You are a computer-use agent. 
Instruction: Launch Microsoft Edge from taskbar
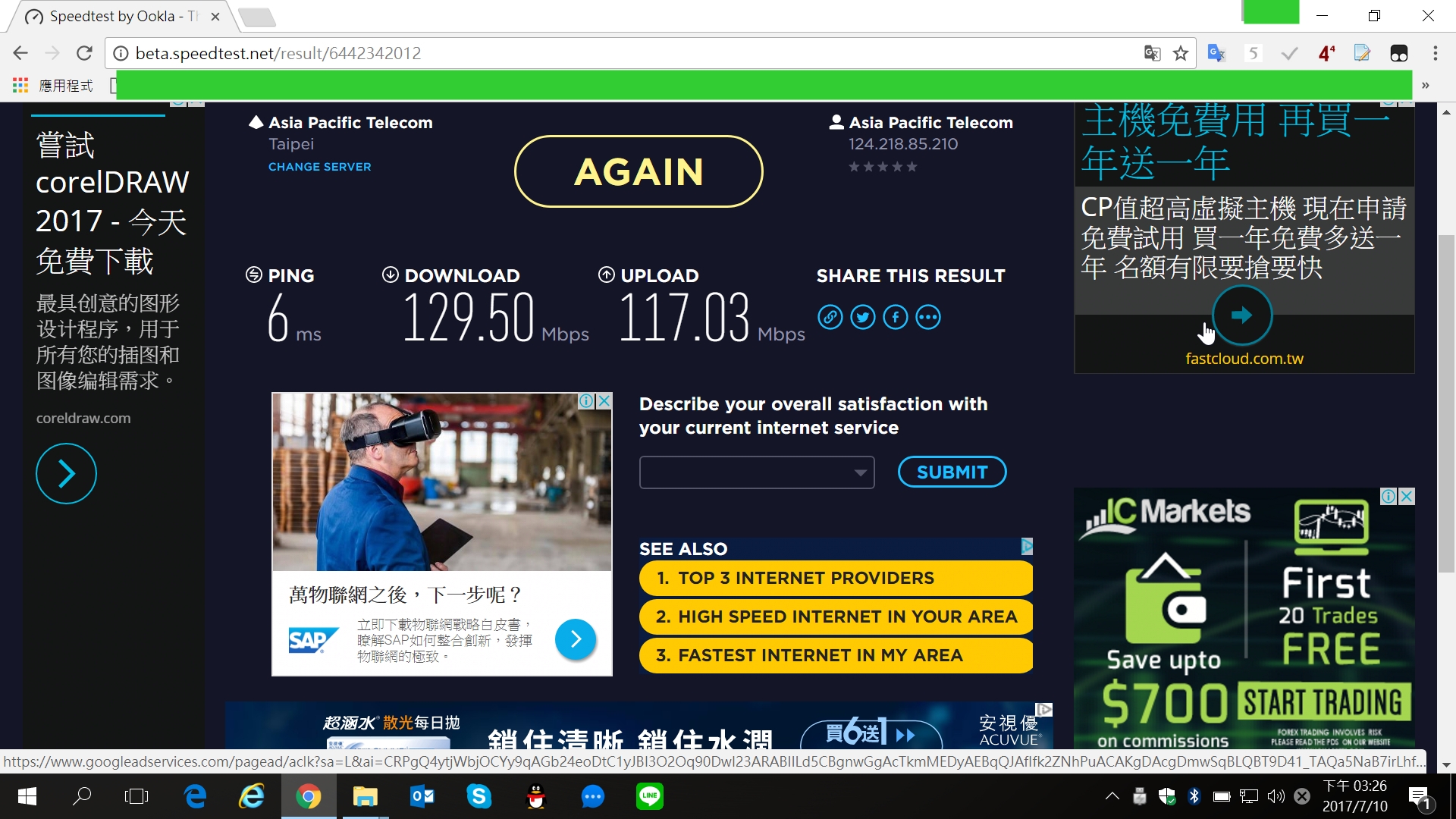coord(195,796)
